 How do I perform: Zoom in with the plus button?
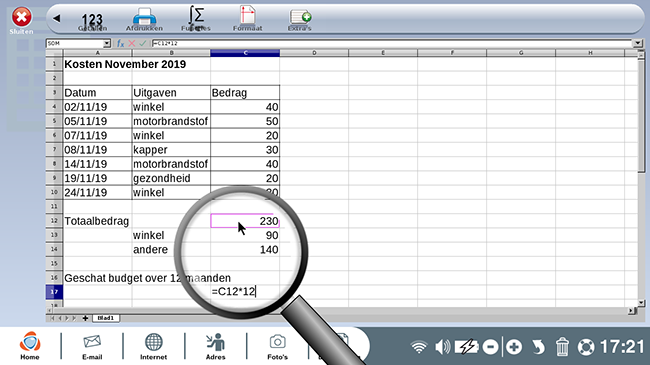pos(514,347)
